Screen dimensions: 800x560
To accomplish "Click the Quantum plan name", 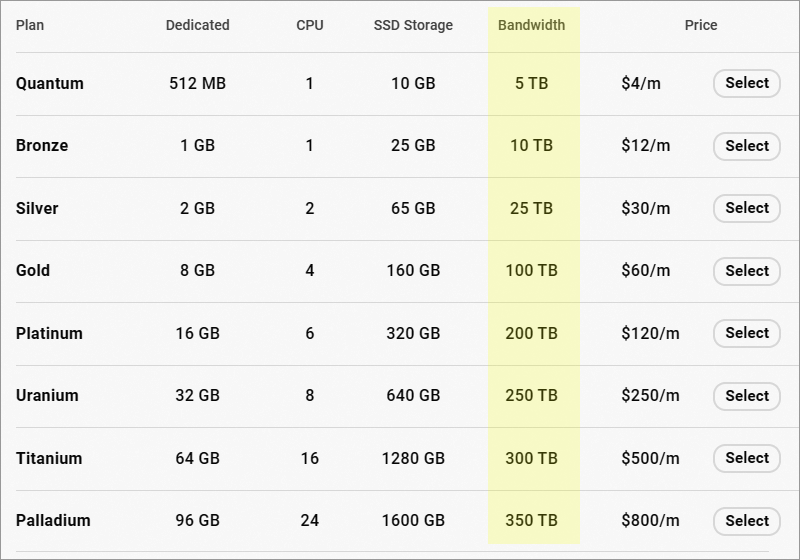I will (50, 84).
